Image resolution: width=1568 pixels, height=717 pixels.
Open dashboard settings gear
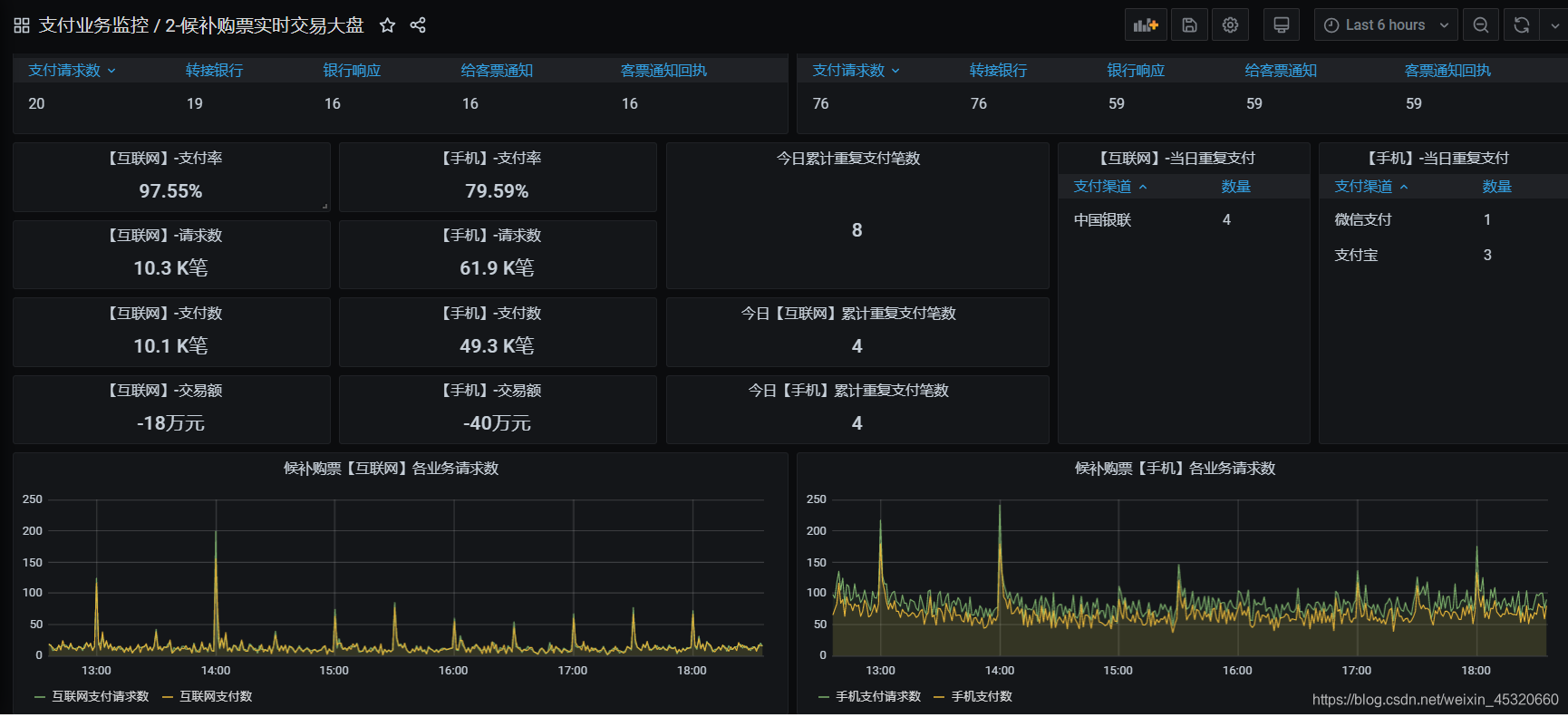coord(1230,25)
